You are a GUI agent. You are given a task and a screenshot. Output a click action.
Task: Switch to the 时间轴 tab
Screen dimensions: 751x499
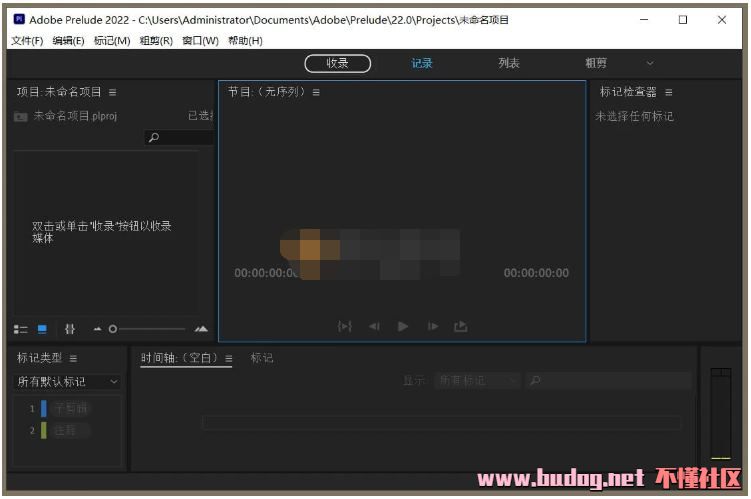(x=179, y=358)
